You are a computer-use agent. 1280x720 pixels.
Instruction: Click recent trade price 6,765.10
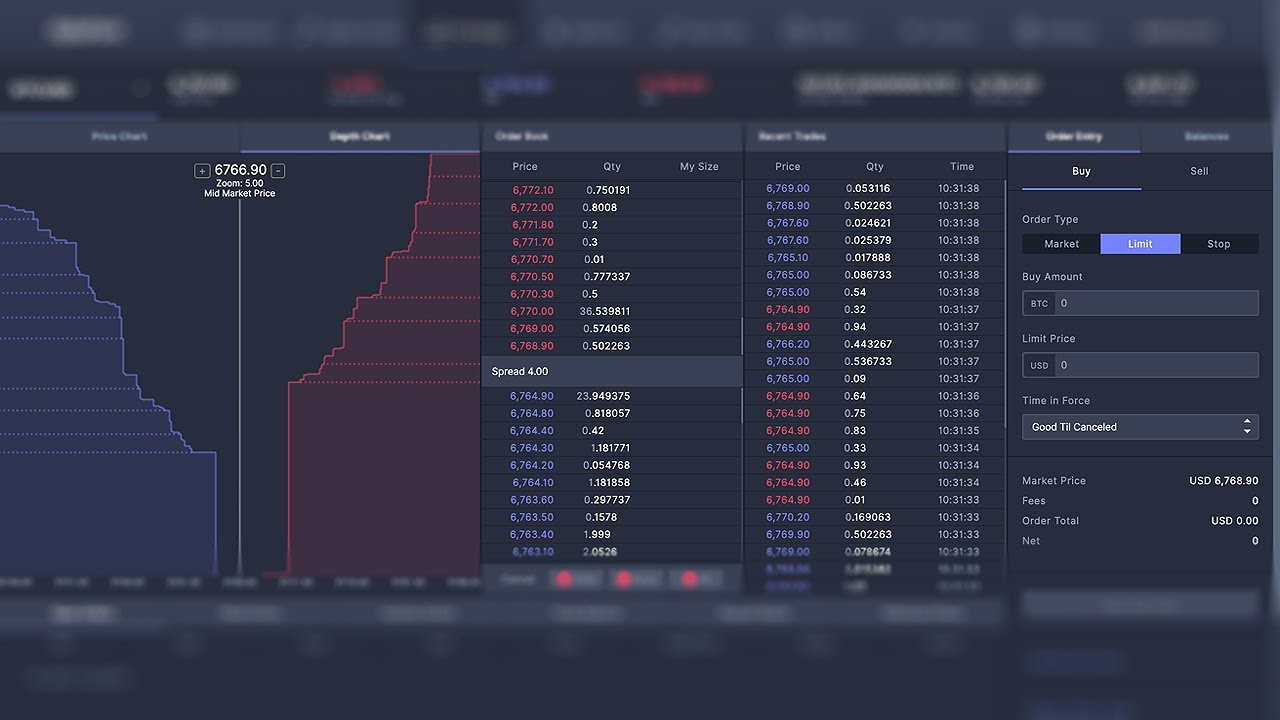coord(788,258)
